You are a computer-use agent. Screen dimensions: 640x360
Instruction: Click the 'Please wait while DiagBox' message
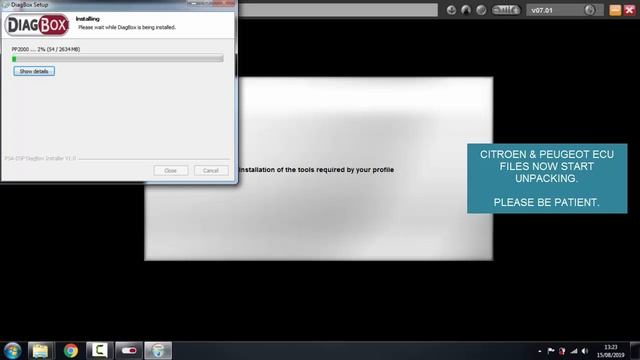pyautogui.click(x=127, y=27)
